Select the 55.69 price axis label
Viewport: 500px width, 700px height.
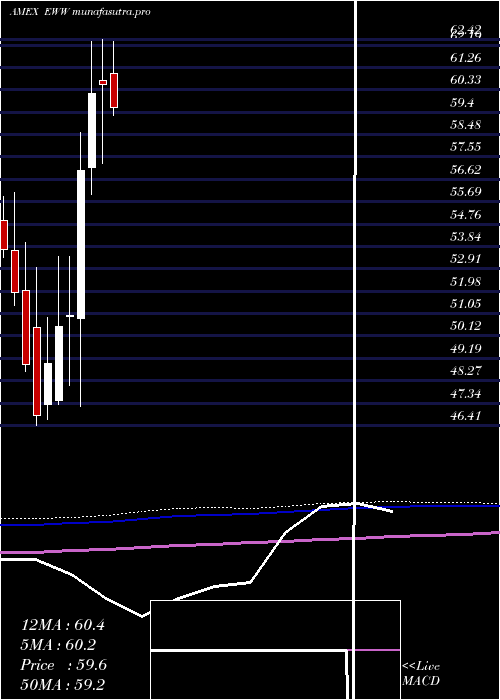tap(466, 192)
